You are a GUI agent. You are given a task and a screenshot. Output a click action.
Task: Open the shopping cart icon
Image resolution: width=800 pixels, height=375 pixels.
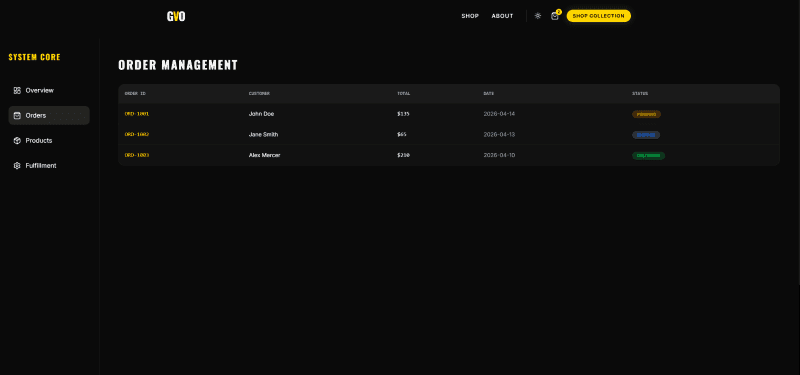(555, 16)
